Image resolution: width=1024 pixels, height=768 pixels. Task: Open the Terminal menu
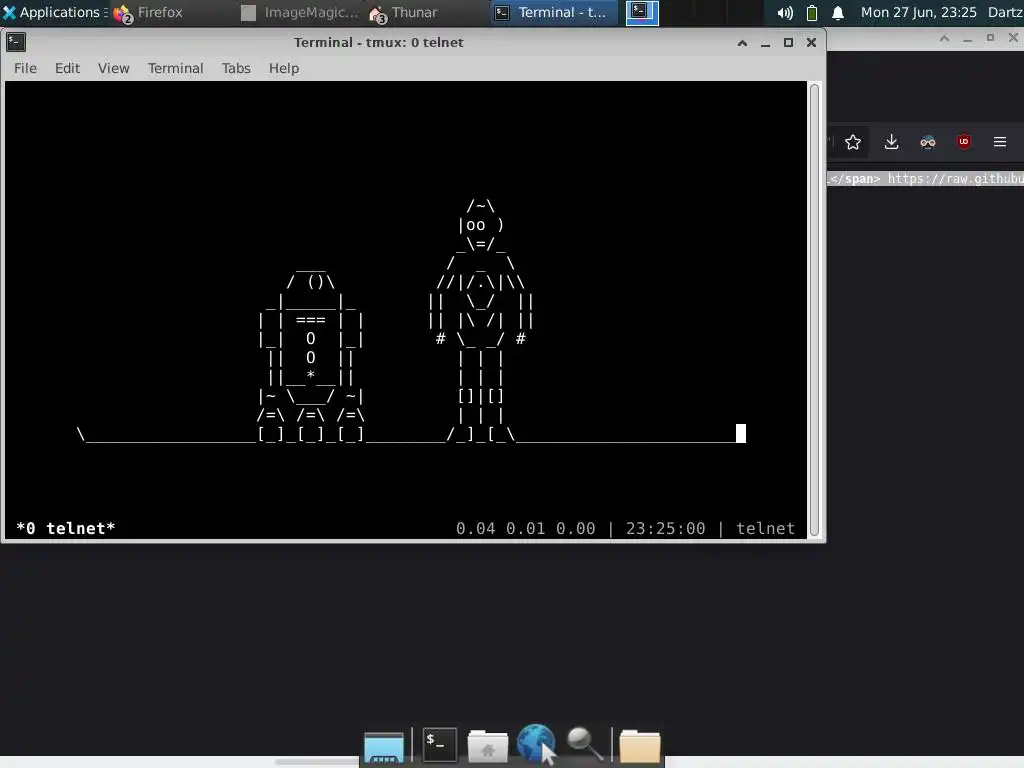[175, 68]
